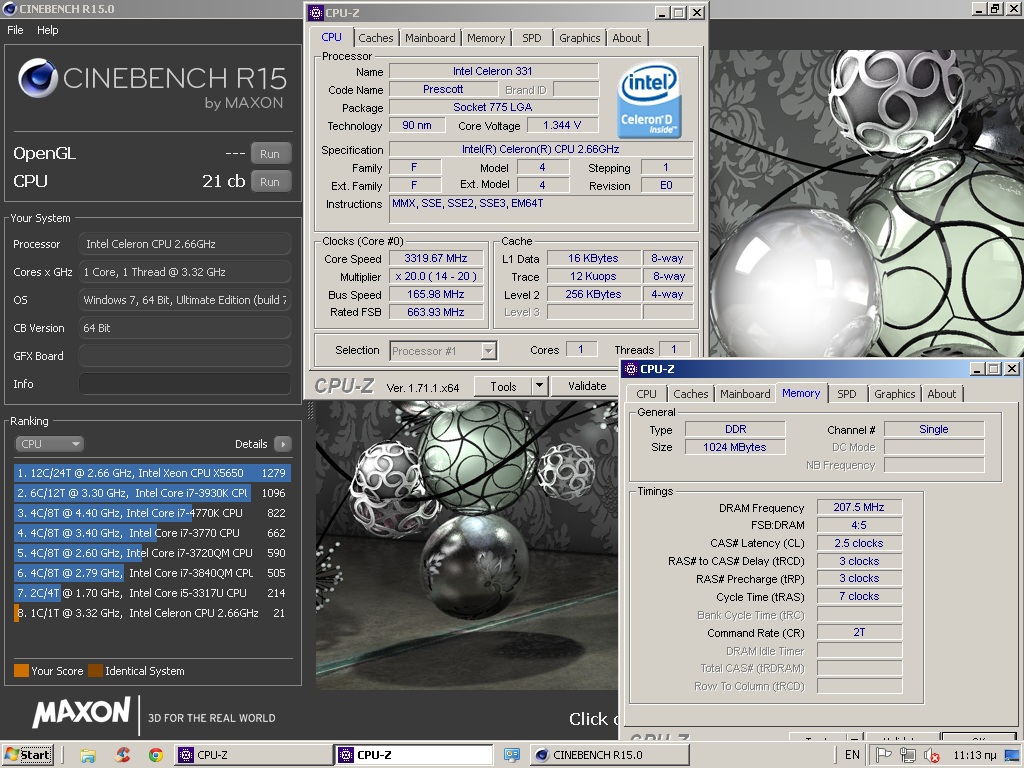Switch to SPD tab in top CPU-Z window

click(532, 38)
